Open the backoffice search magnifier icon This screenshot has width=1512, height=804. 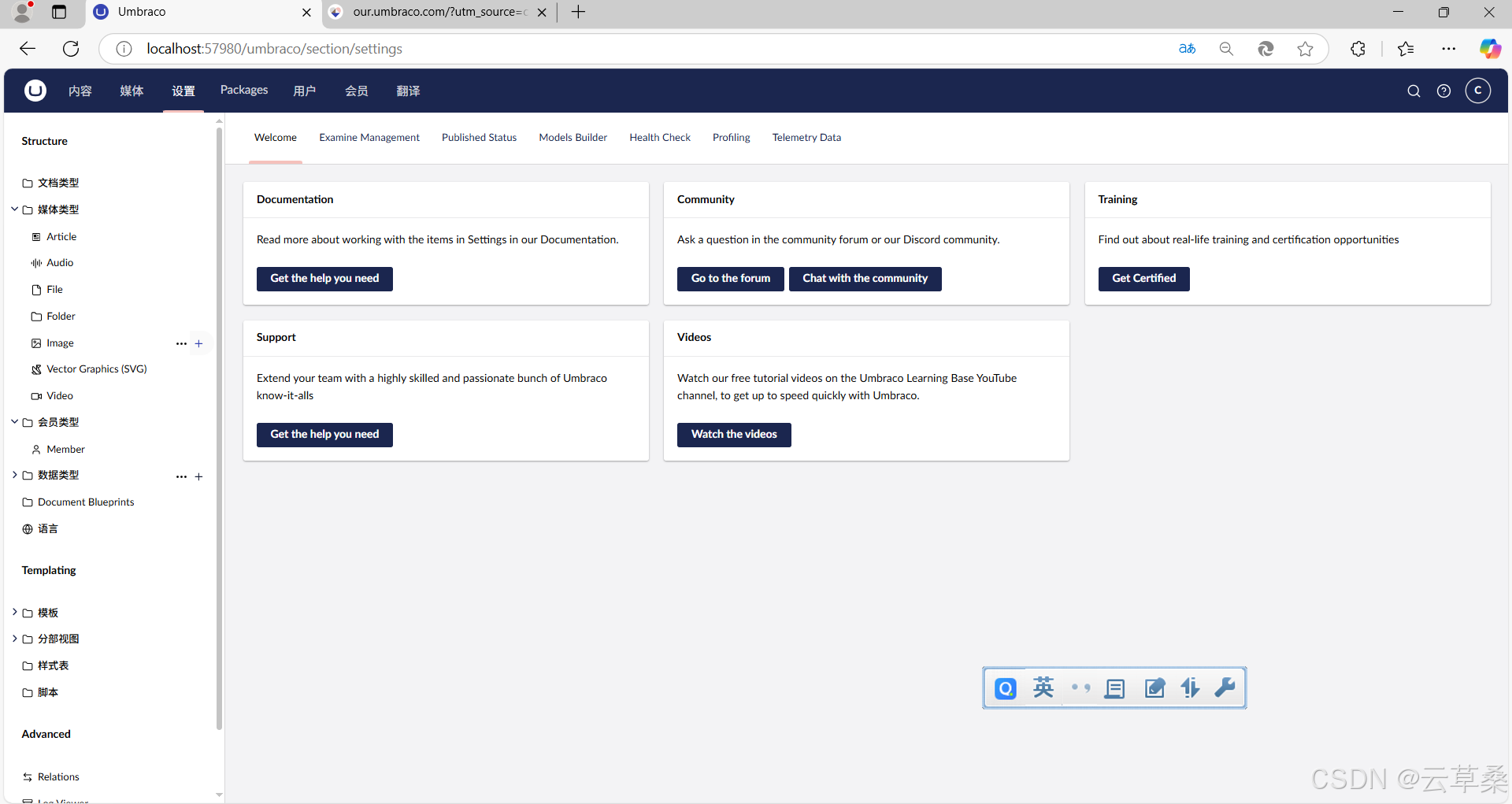1414,91
